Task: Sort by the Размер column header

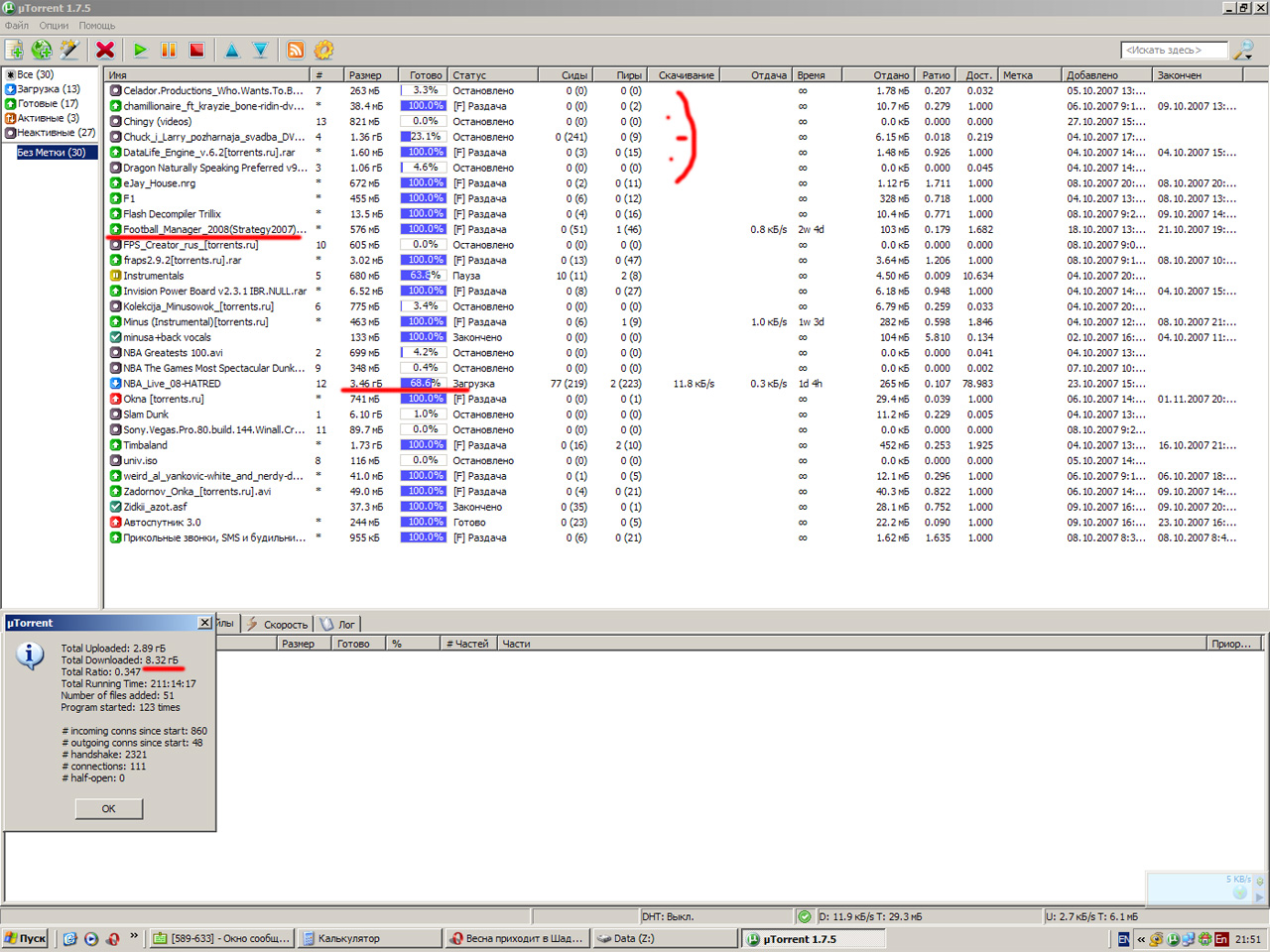Action: [x=370, y=74]
